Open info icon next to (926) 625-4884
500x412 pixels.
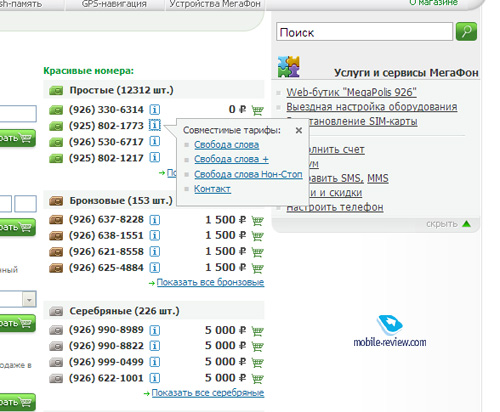pyautogui.click(x=155, y=267)
